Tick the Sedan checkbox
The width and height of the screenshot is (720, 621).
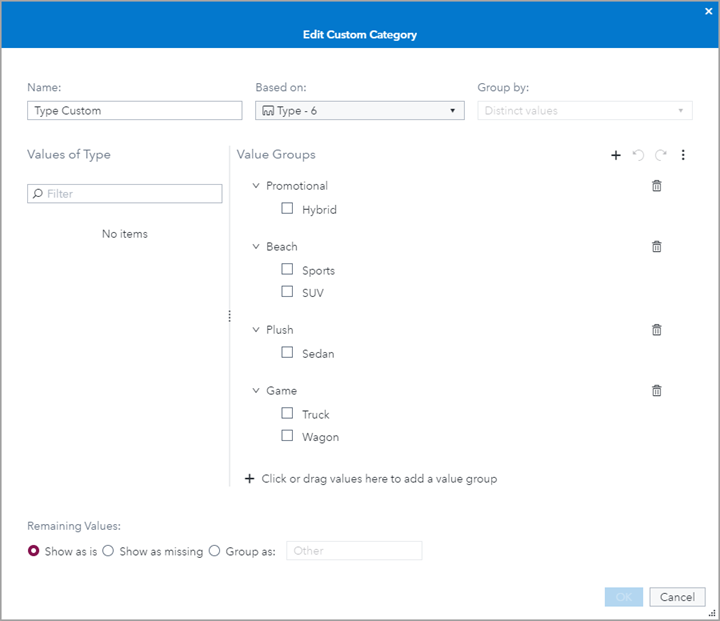click(288, 353)
